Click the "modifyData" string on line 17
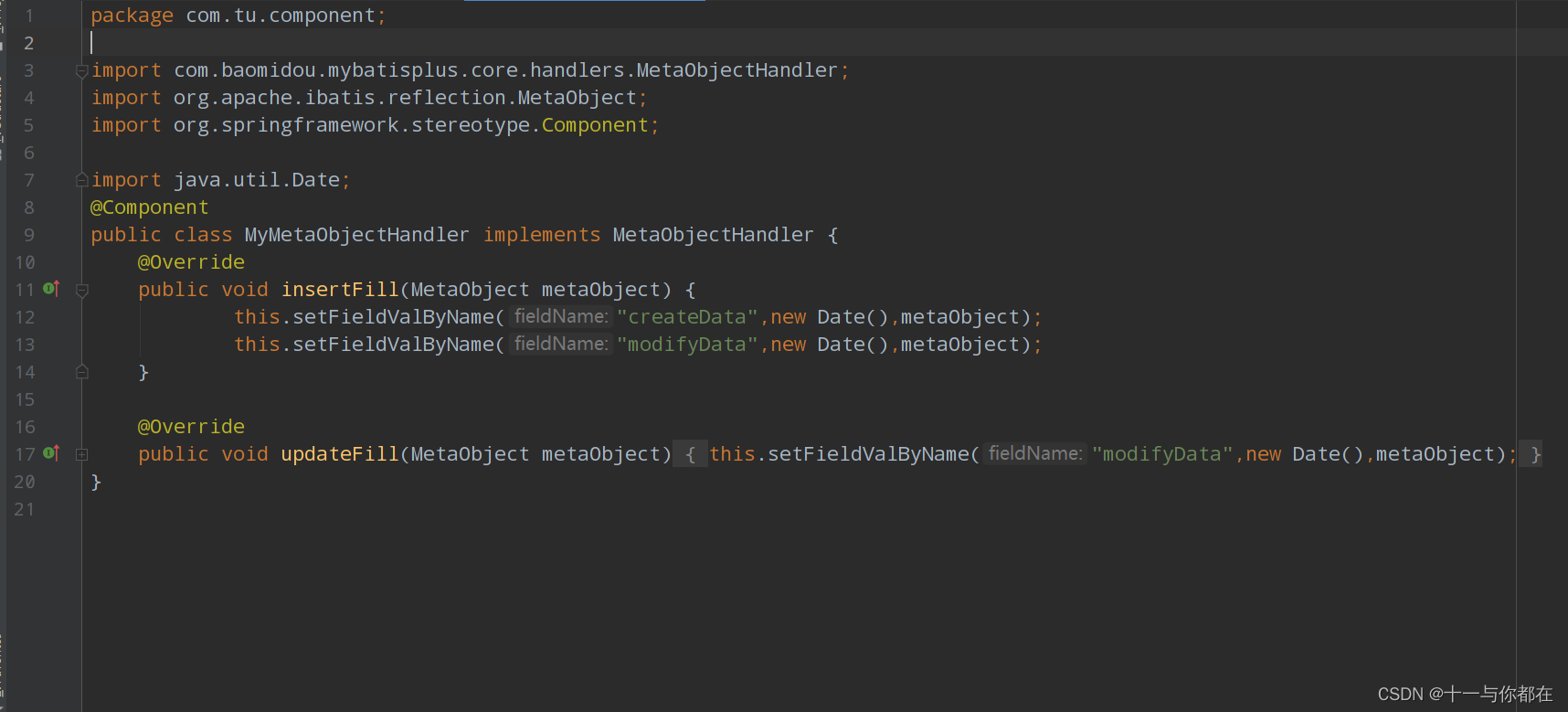This screenshot has width=1568, height=712. pos(1162,454)
